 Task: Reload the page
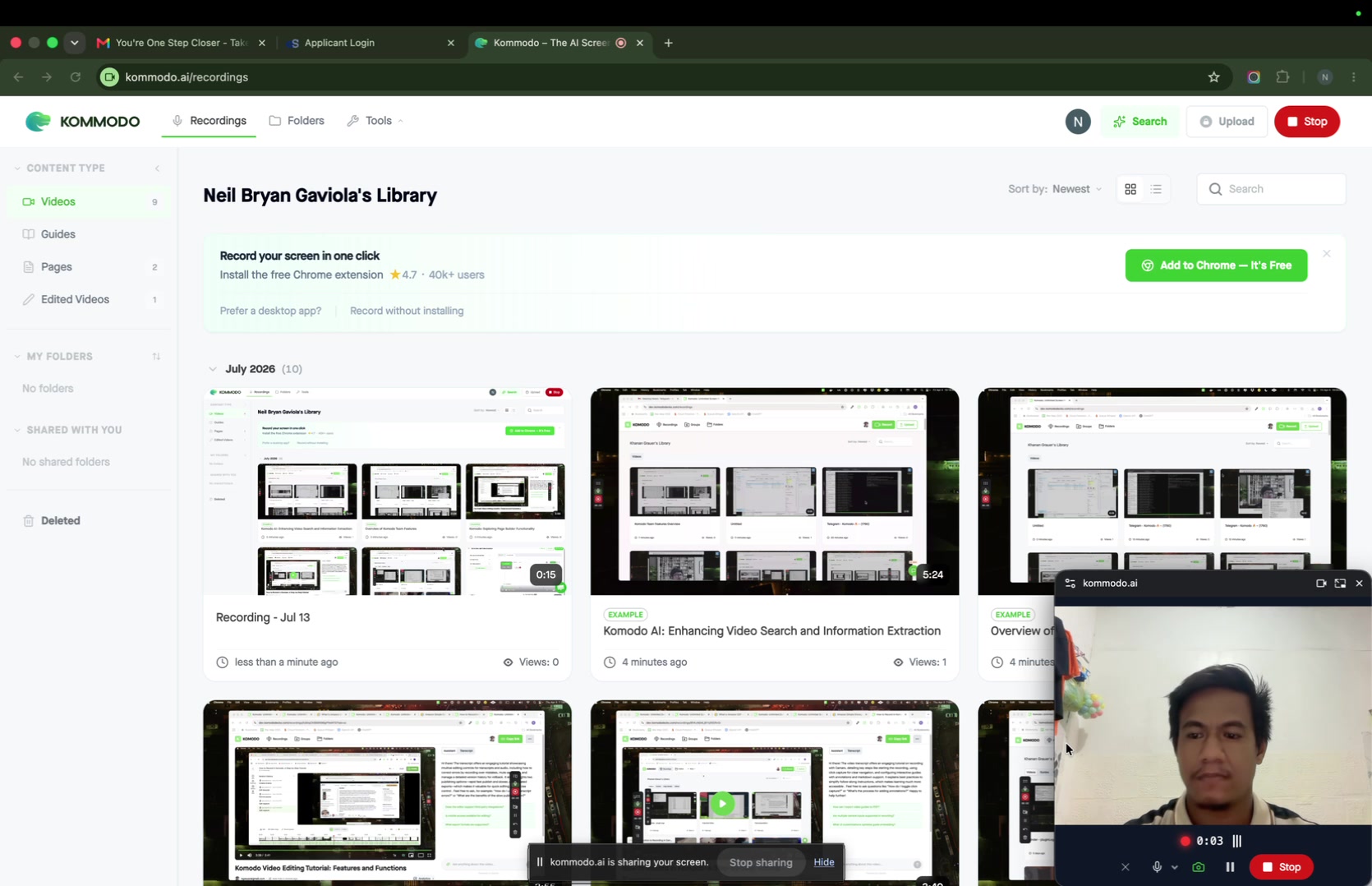point(76,77)
